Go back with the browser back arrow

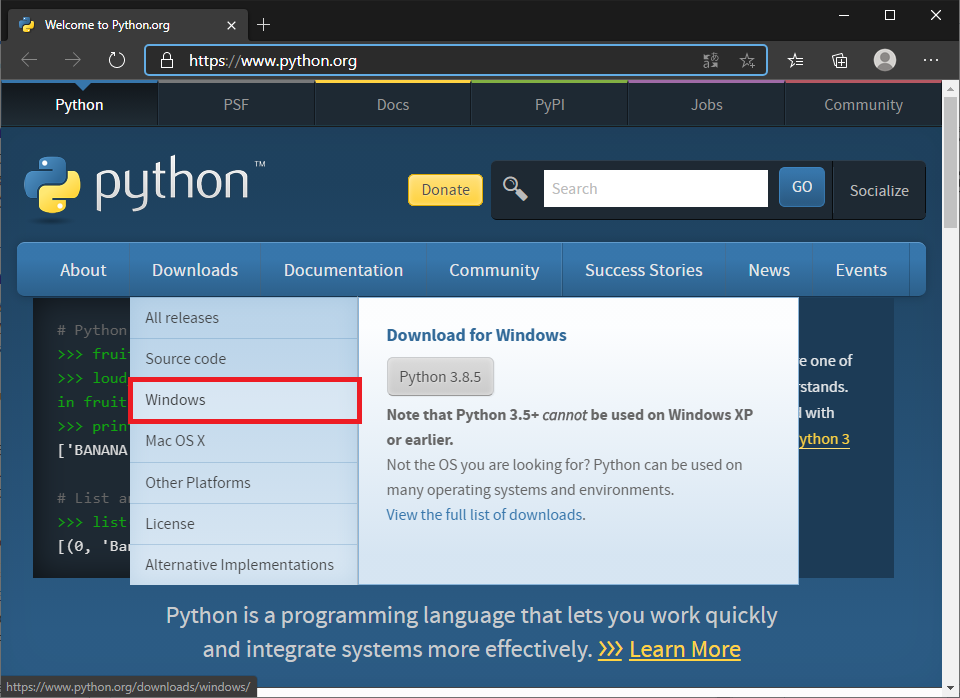pyautogui.click(x=29, y=60)
